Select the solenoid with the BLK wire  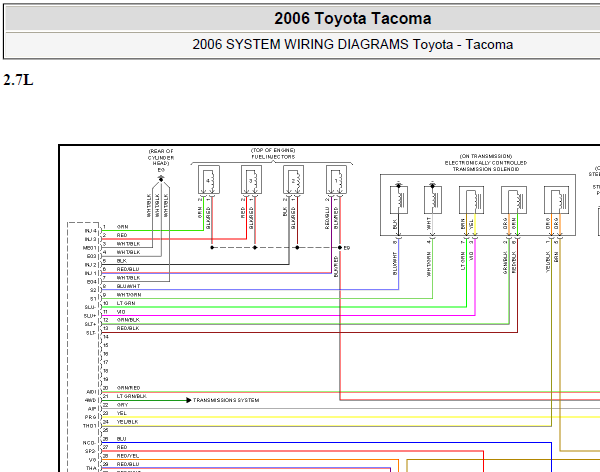[399, 200]
